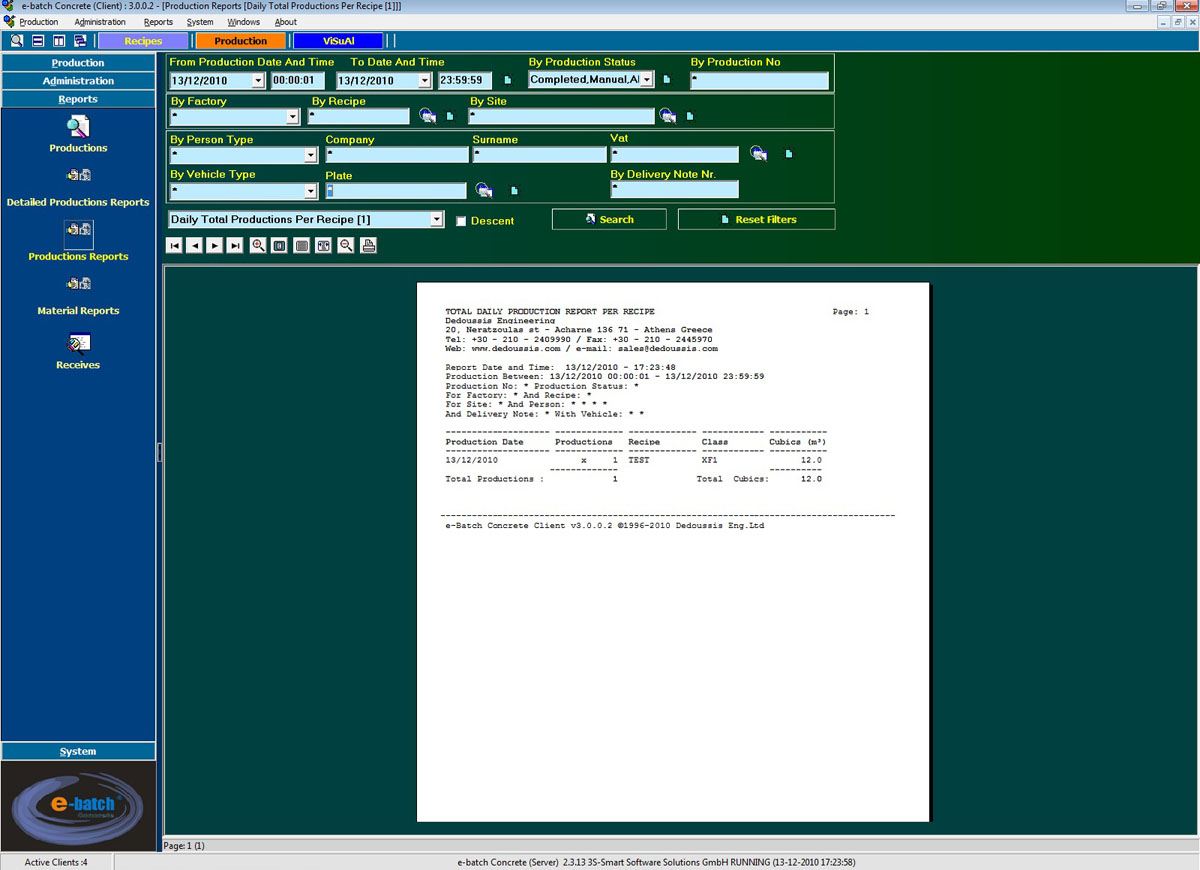1200x870 pixels.
Task: Open the Productions sidebar icon
Action: coord(78,127)
